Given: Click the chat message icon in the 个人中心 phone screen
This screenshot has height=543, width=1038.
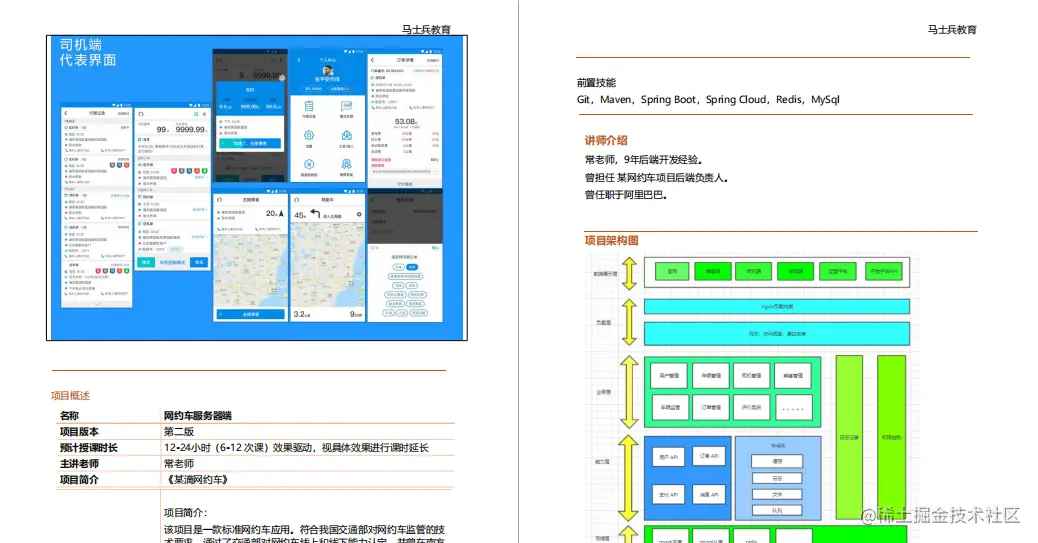Looking at the screenshot, I should point(346,107).
